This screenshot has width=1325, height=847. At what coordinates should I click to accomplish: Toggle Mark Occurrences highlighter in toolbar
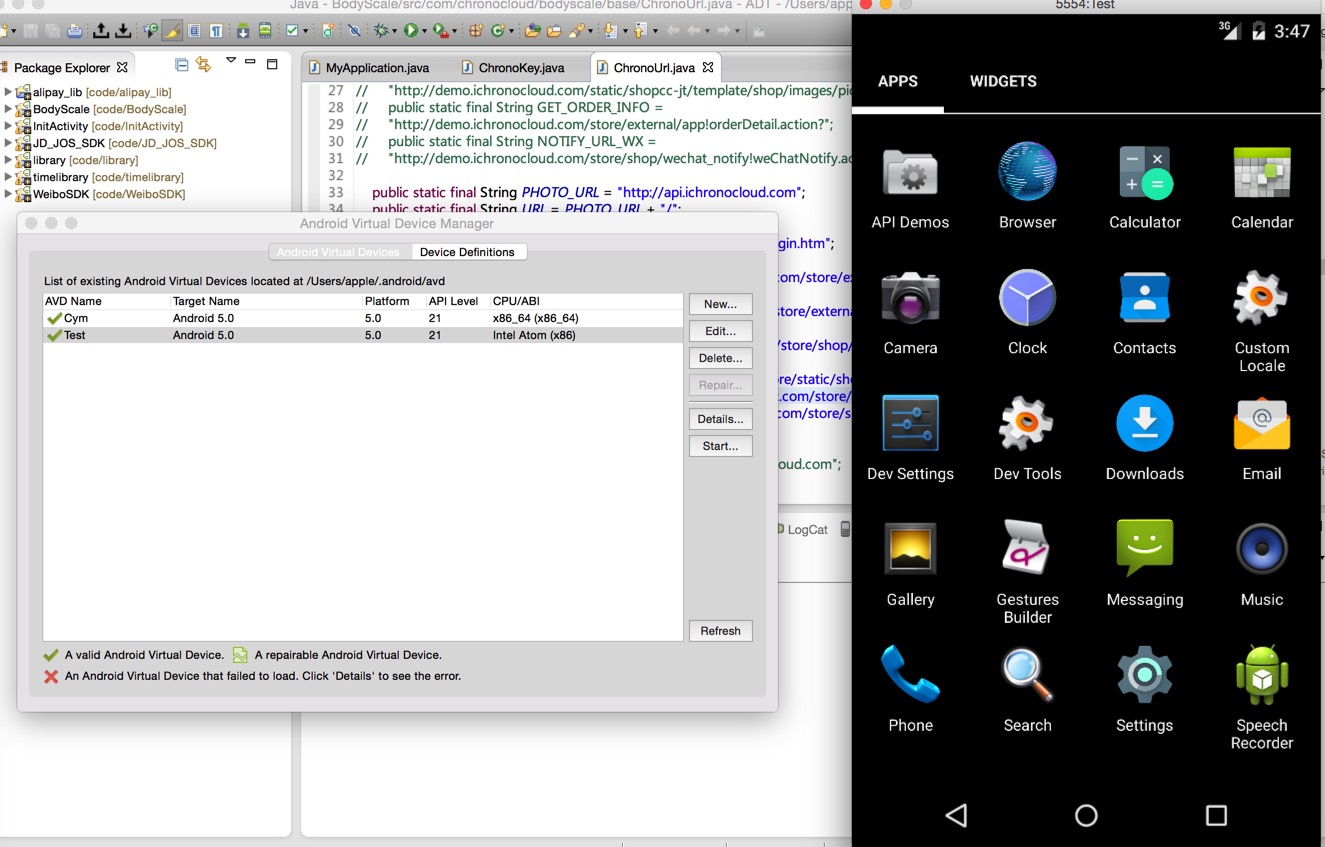[172, 31]
